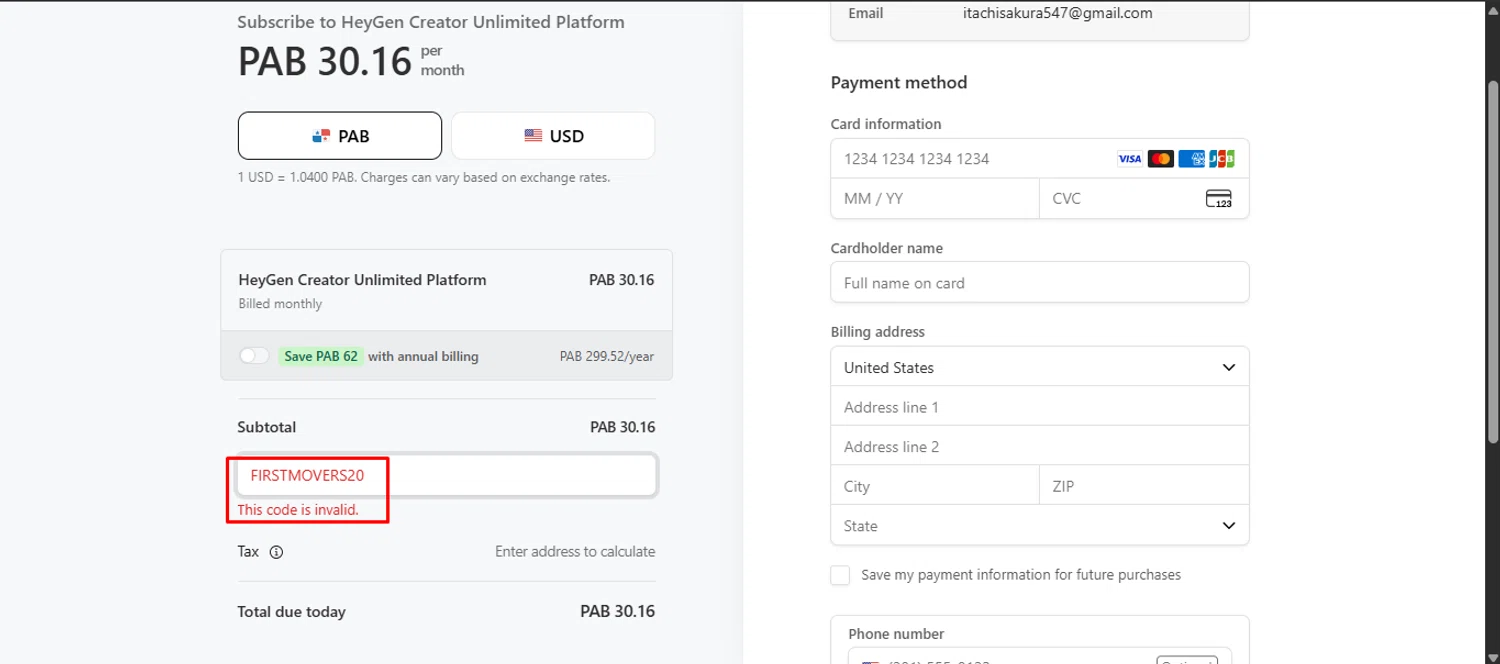Click the Phone number label
Image resolution: width=1500 pixels, height=664 pixels.
[x=896, y=634]
